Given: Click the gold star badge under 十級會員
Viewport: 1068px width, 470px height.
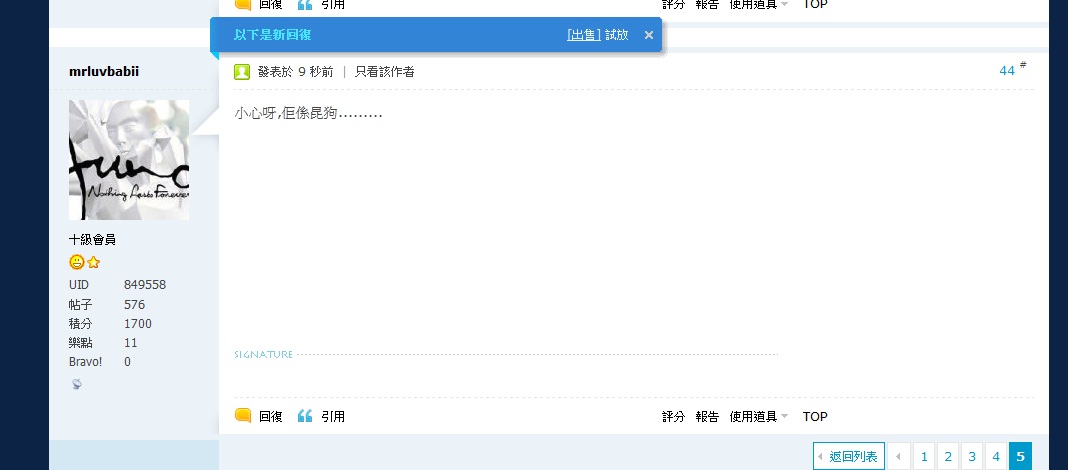Looking at the screenshot, I should click(x=94, y=262).
